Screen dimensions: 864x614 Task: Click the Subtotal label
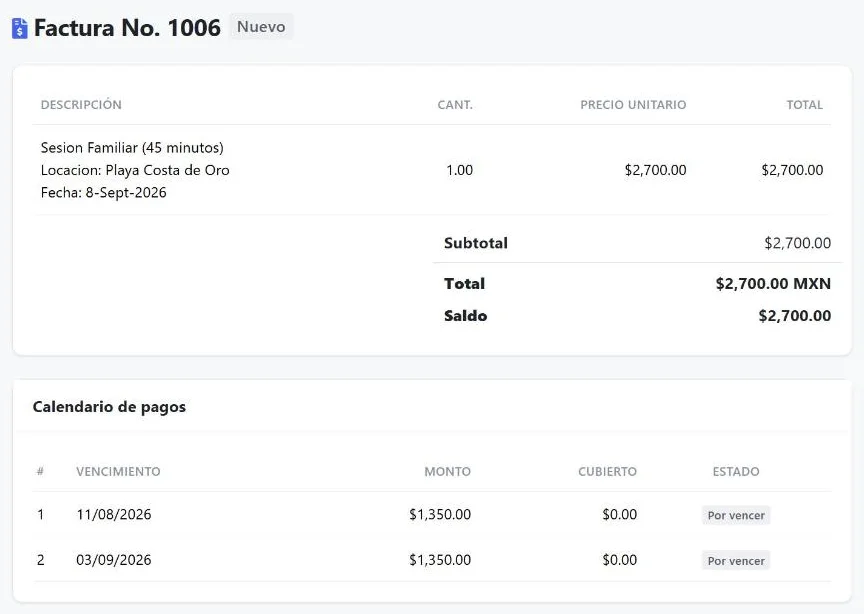click(x=476, y=243)
